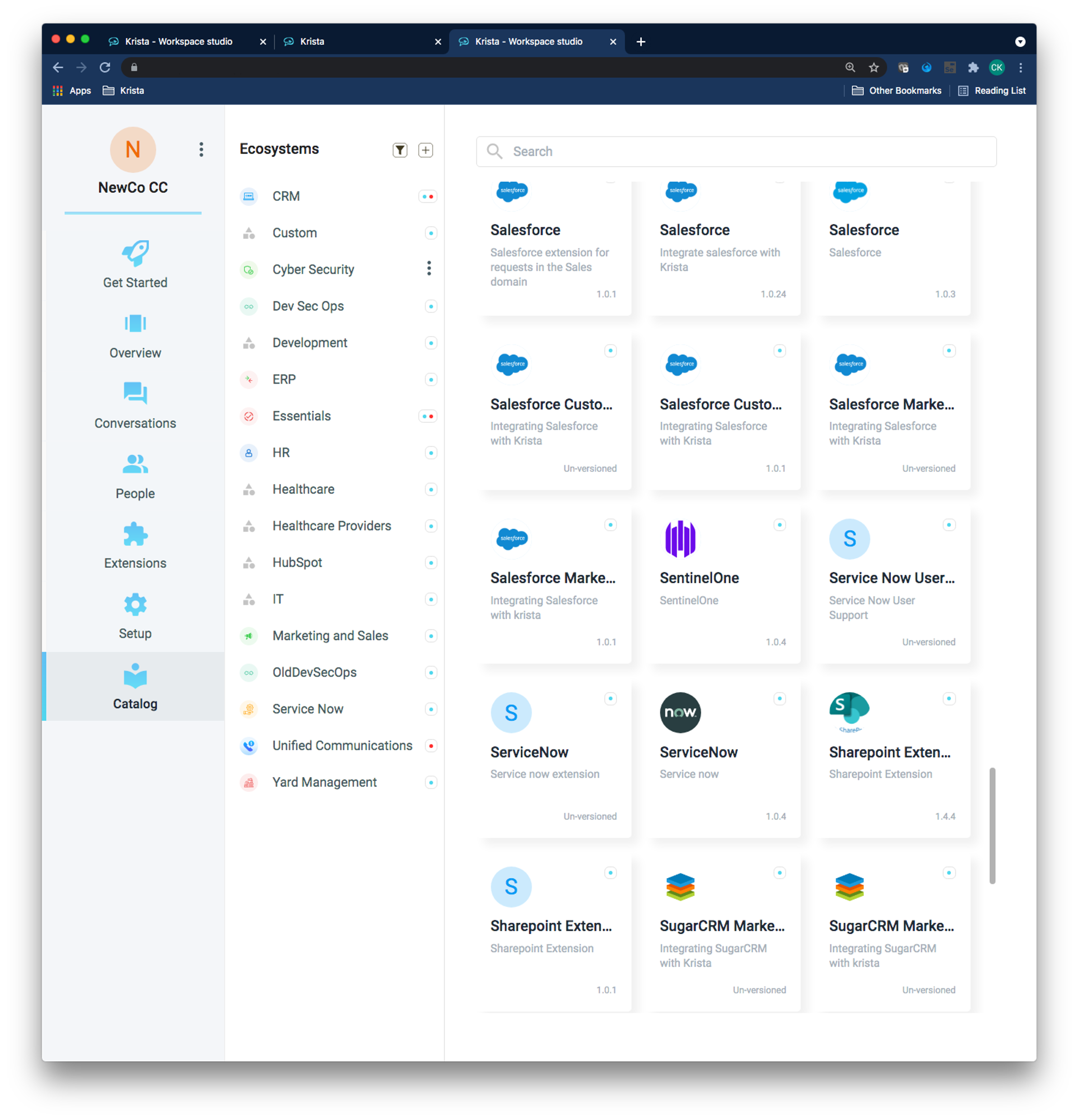Click the Custom status dot
The width and height of the screenshot is (1078, 1120).
[x=431, y=233]
